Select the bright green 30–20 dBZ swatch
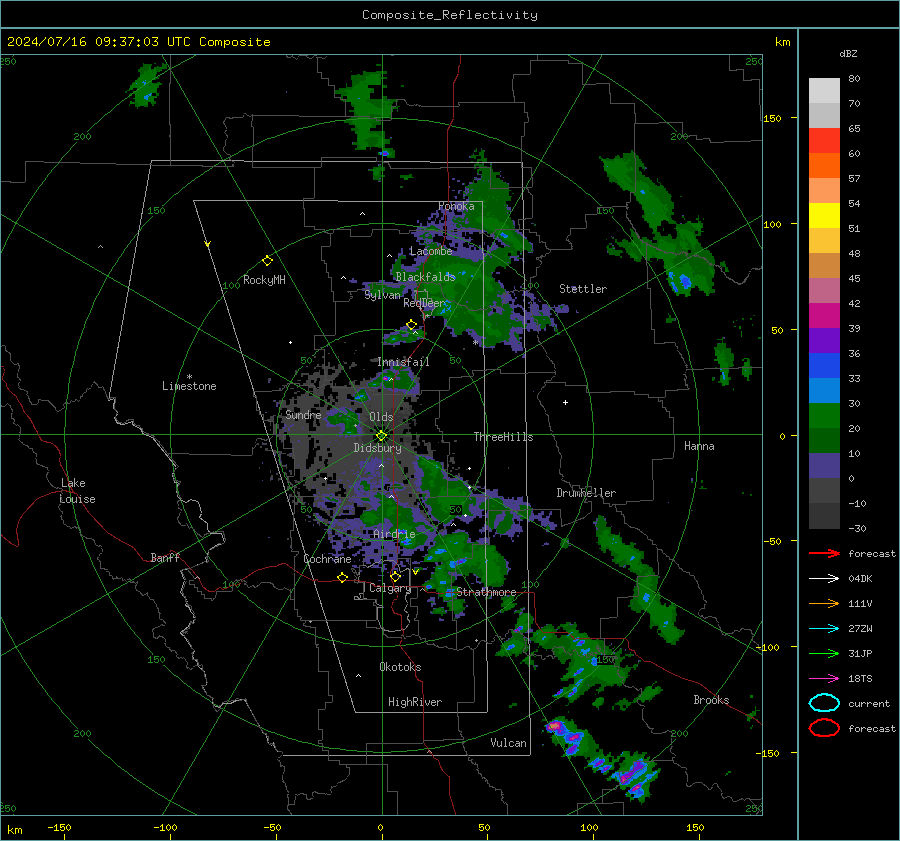This screenshot has height=841, width=900. [x=824, y=416]
